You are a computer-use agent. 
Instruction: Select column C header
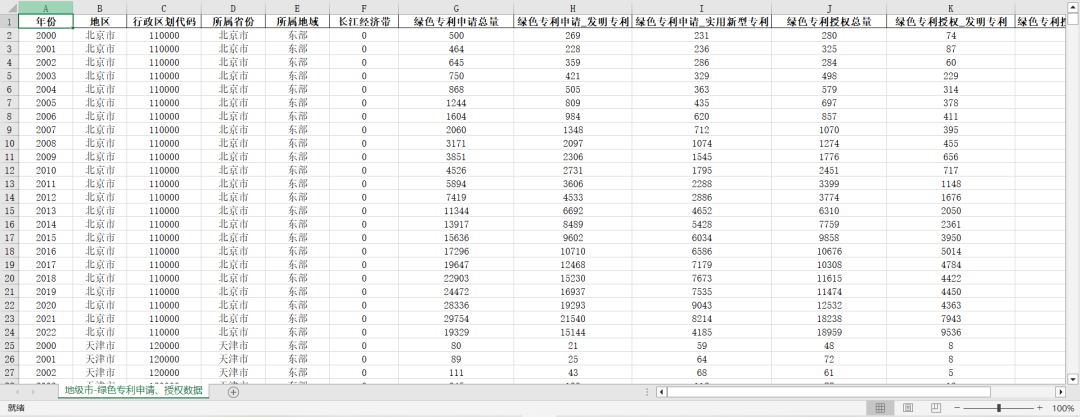tap(164, 8)
